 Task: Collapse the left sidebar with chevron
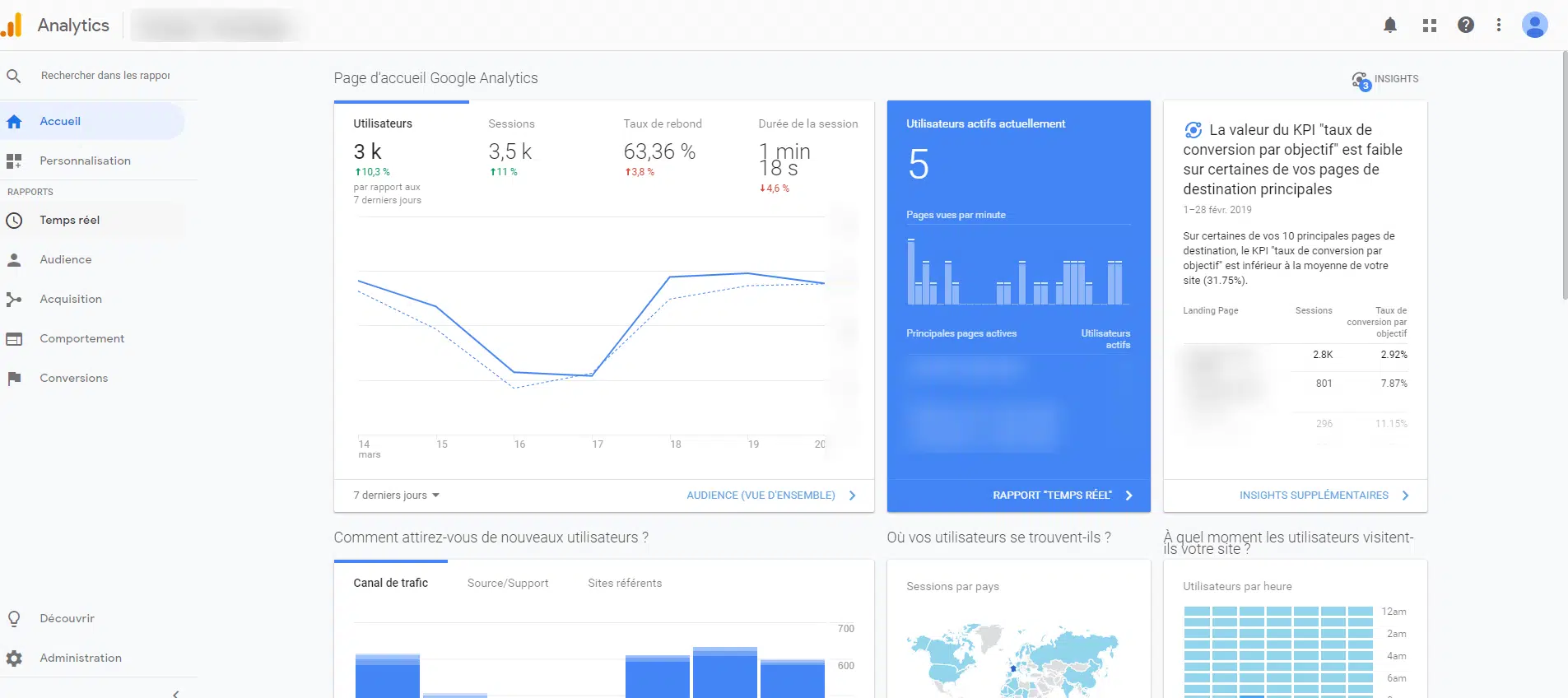pos(176,693)
